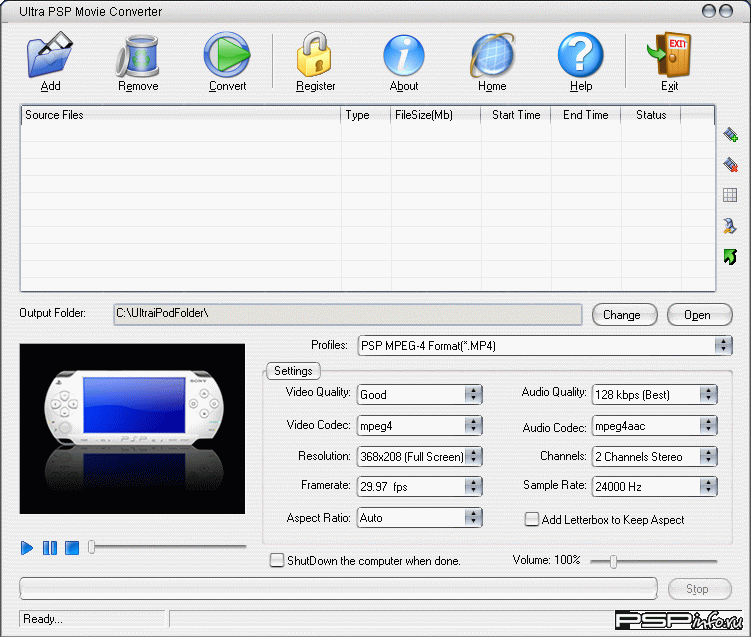The height and width of the screenshot is (637, 751).
Task: Click the Open output folder button
Action: point(697,315)
